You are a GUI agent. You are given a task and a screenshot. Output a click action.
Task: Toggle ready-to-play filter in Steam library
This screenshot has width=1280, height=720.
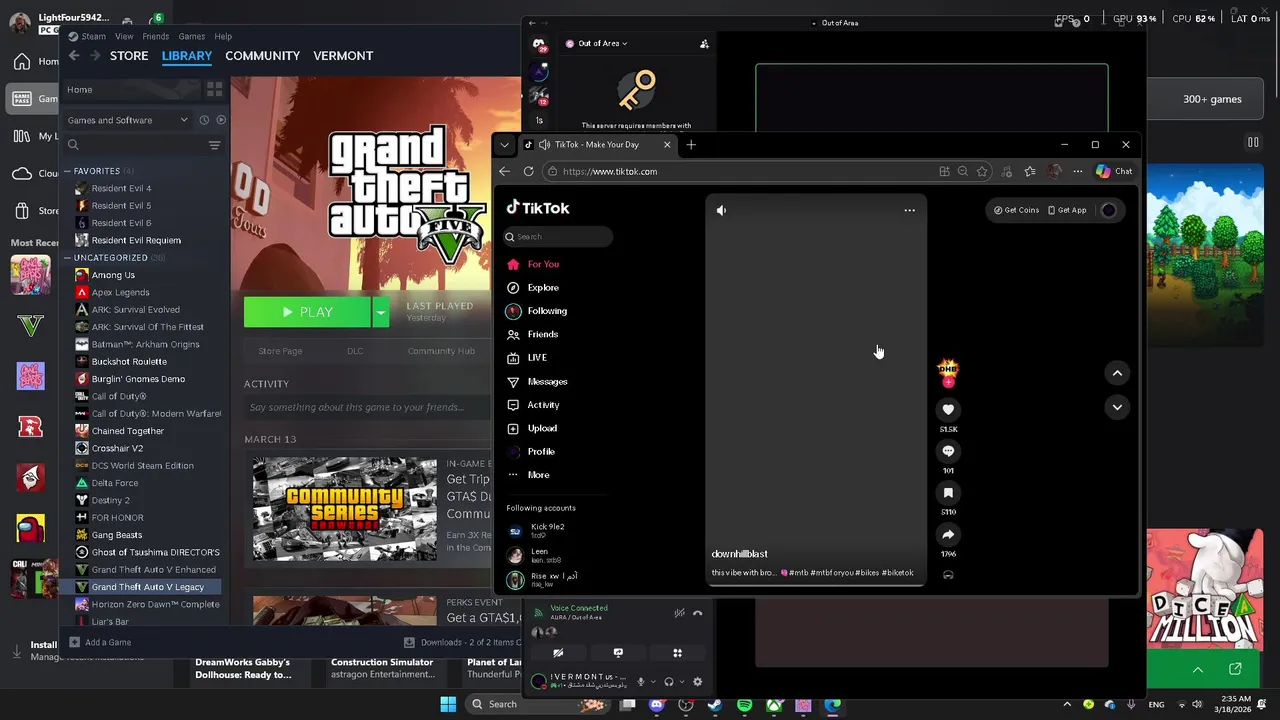tap(221, 120)
